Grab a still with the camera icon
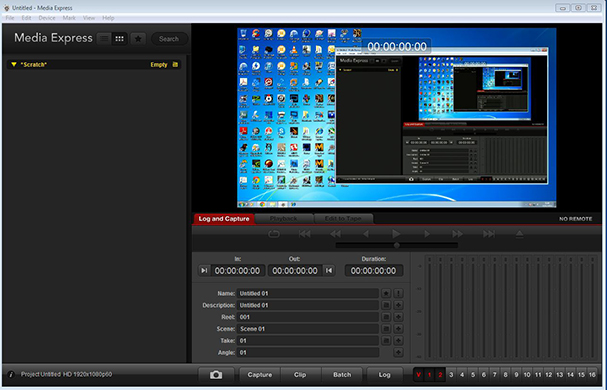The width and height of the screenshot is (607, 390). point(216,375)
